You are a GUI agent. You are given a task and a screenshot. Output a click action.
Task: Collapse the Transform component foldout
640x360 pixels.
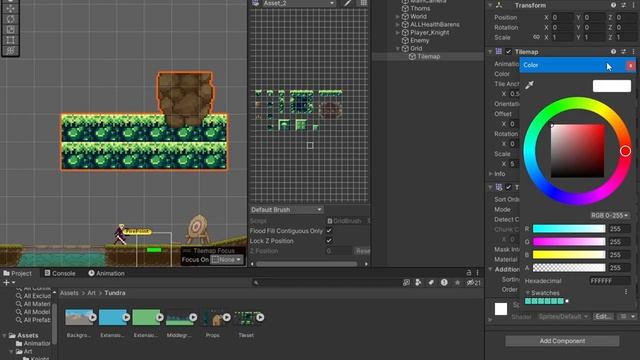point(490,5)
